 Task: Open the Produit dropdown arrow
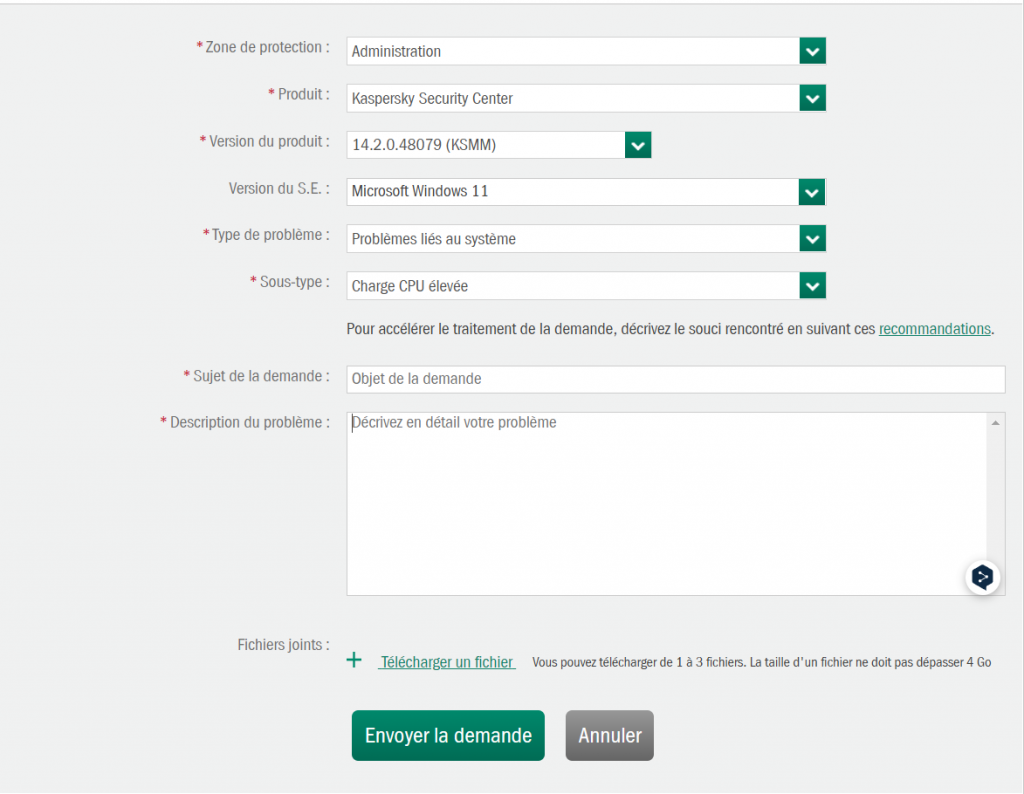click(812, 98)
